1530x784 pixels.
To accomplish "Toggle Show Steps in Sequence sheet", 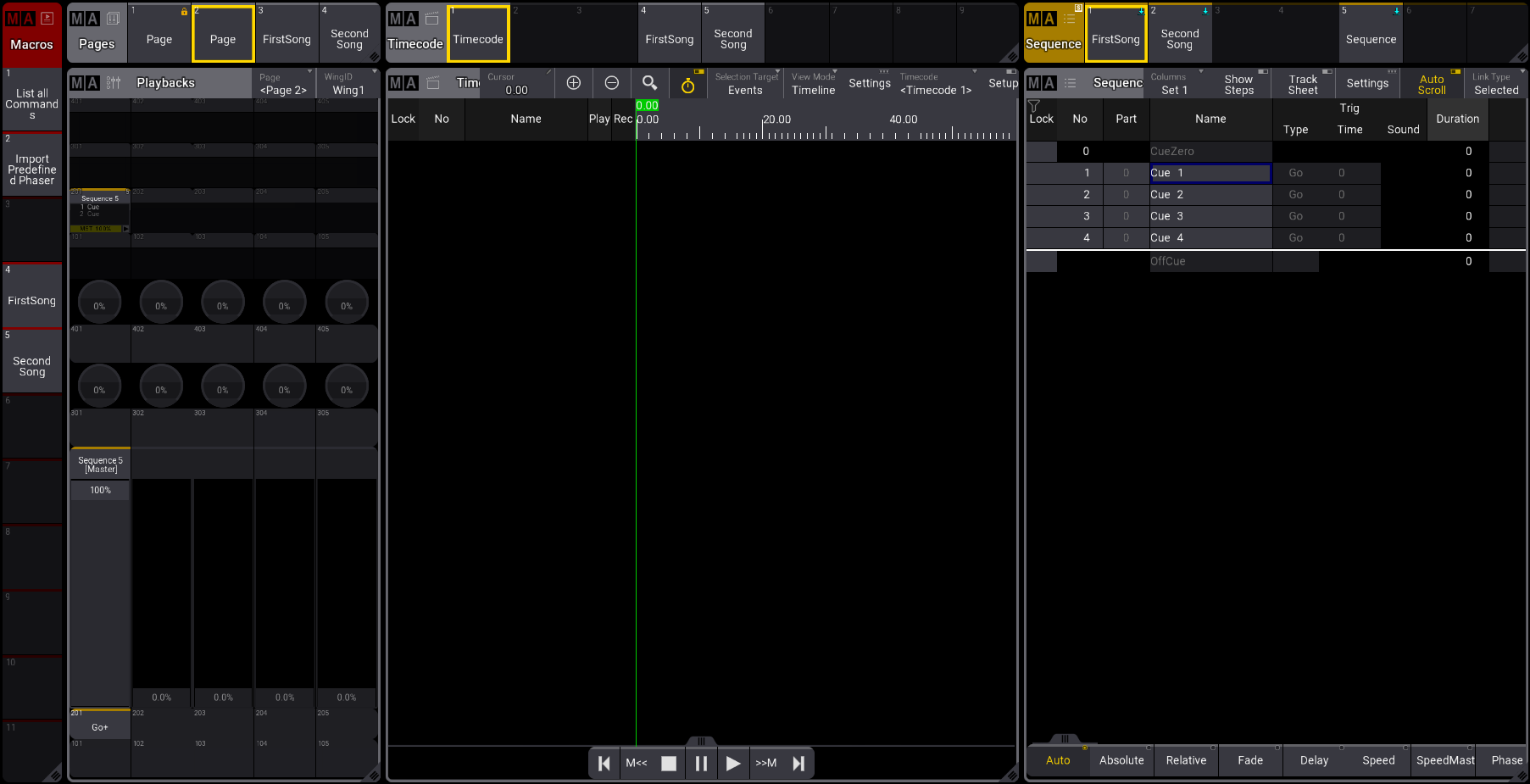I will pos(1238,84).
